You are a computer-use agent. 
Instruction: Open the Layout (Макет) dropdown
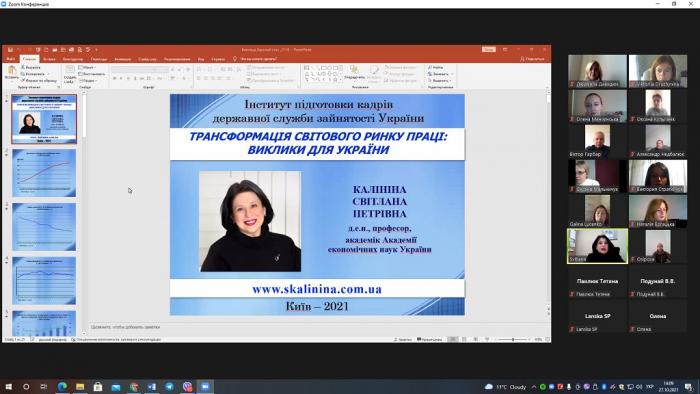87,67
